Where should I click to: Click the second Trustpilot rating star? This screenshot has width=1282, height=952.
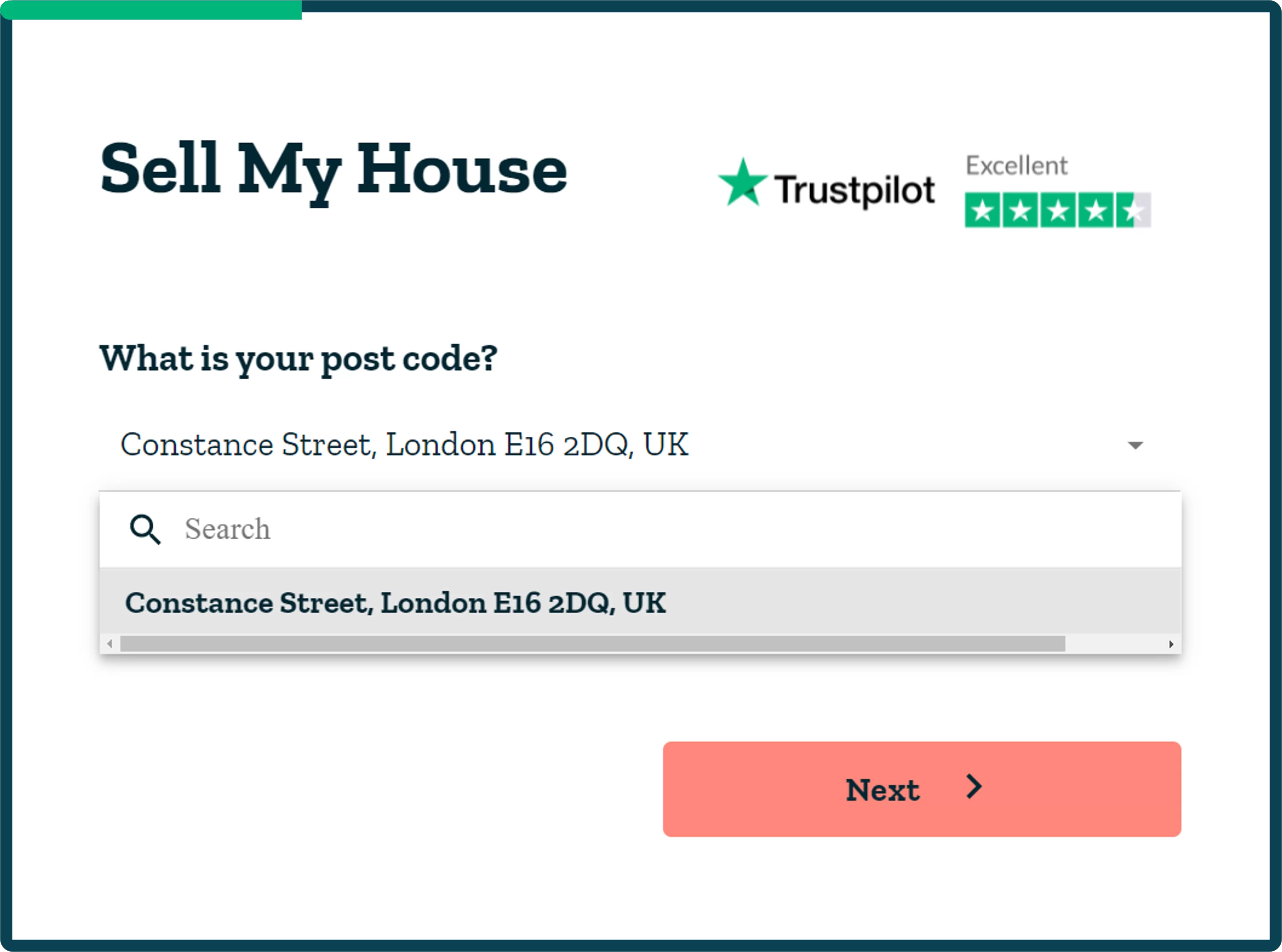coord(1020,210)
